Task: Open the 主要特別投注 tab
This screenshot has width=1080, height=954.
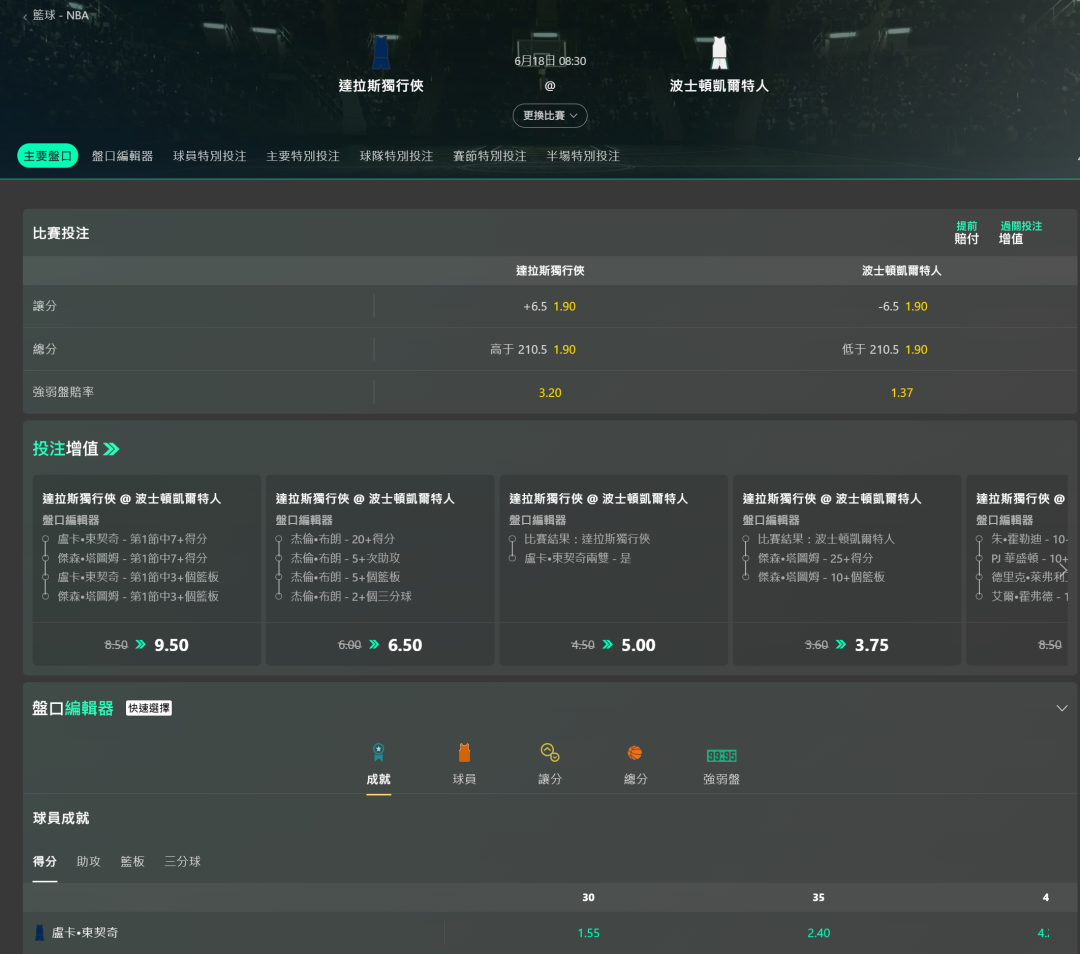Action: coord(303,156)
